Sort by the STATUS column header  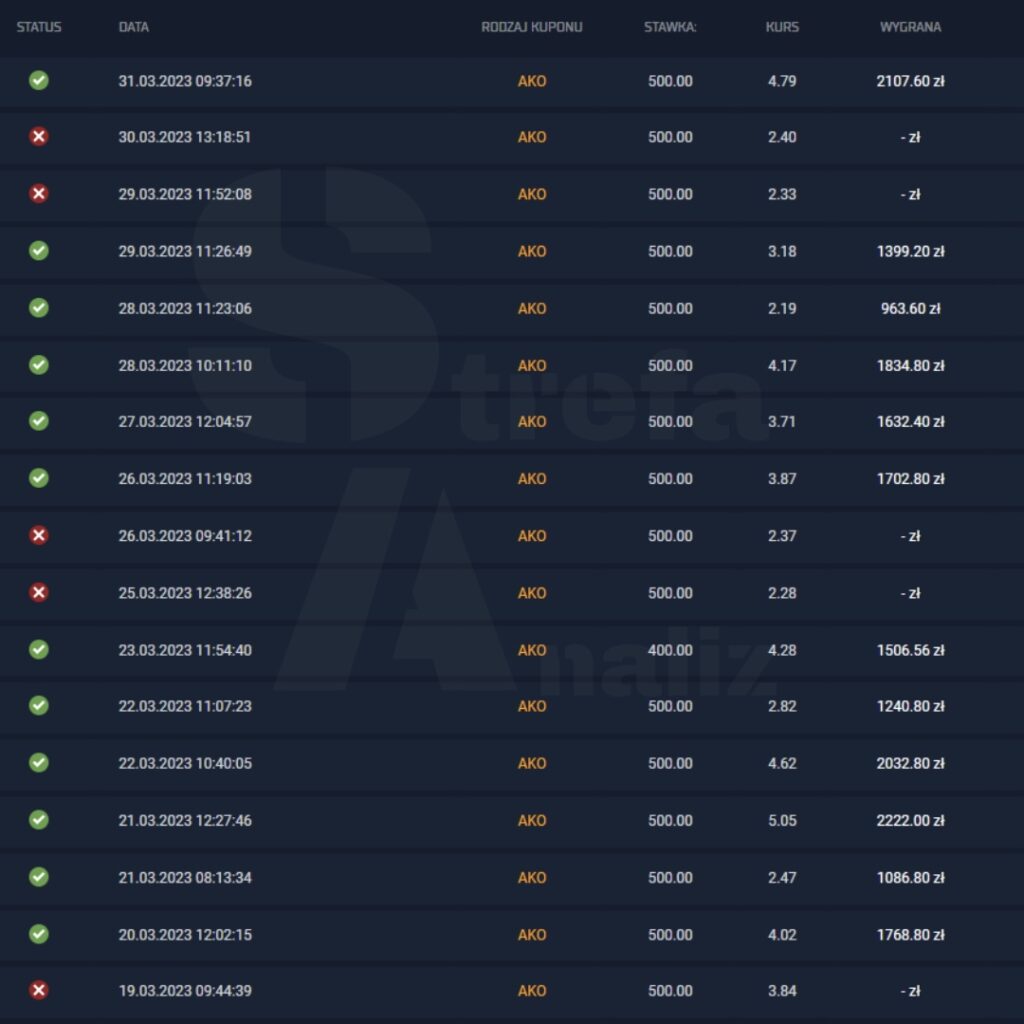[x=39, y=27]
